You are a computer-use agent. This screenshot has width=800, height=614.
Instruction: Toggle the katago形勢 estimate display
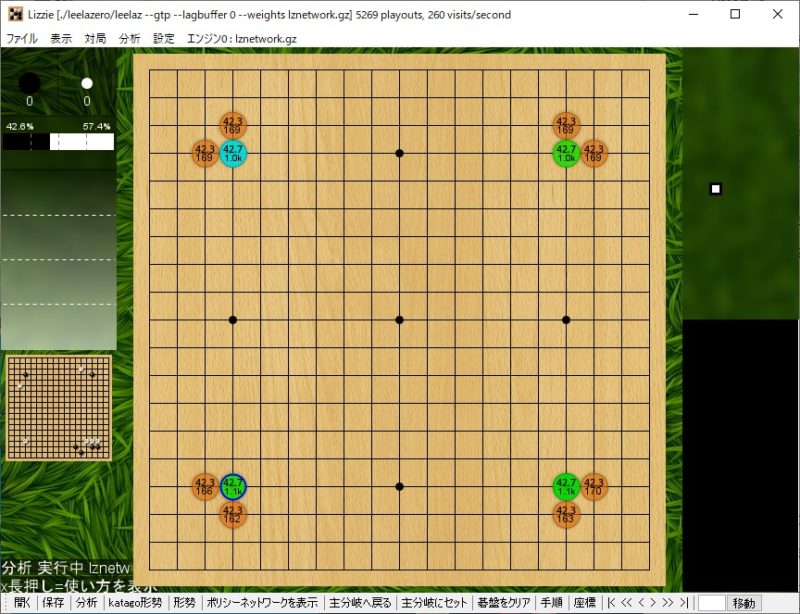click(135, 603)
